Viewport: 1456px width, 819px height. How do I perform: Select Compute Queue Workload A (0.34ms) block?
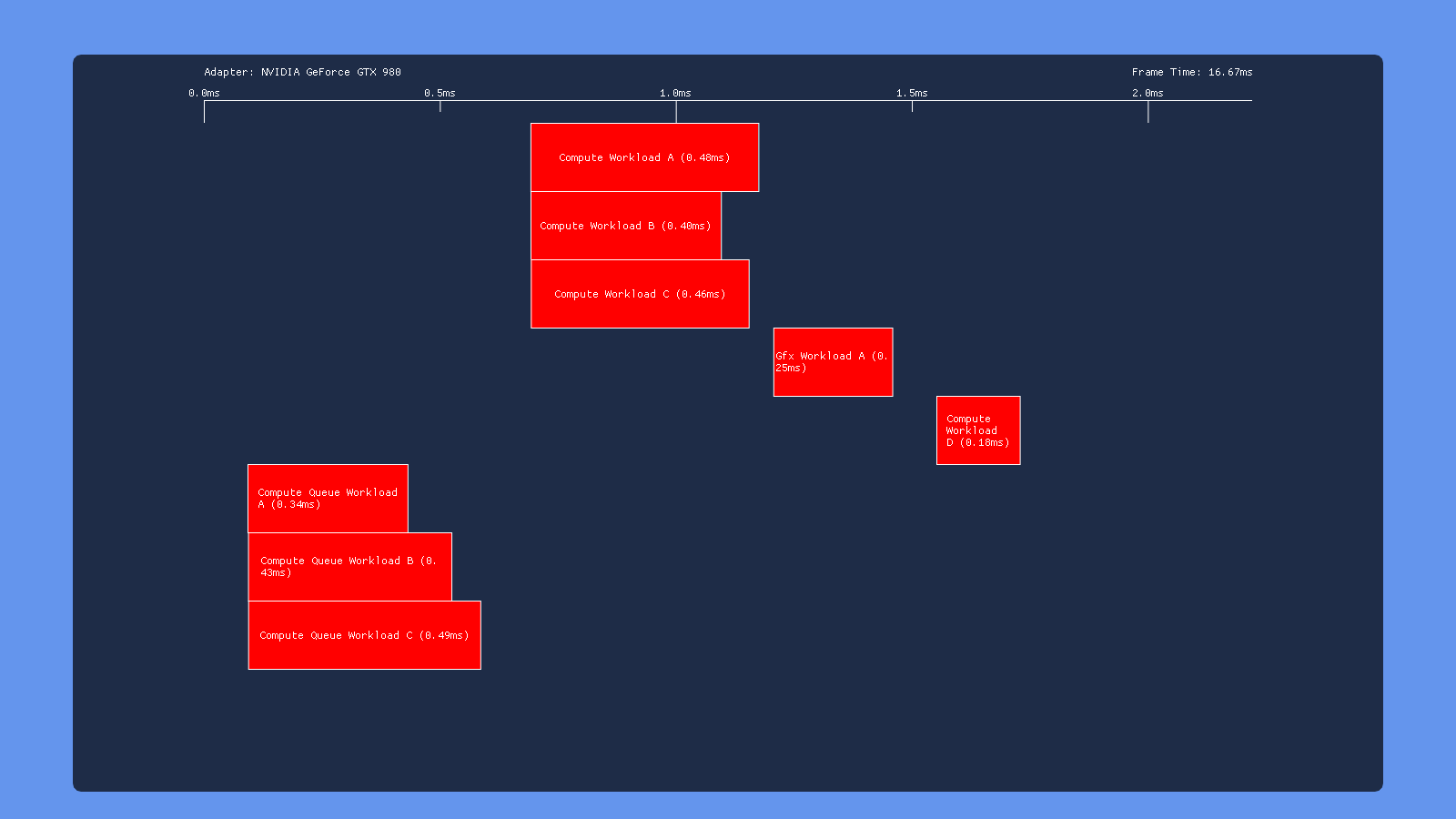click(328, 499)
